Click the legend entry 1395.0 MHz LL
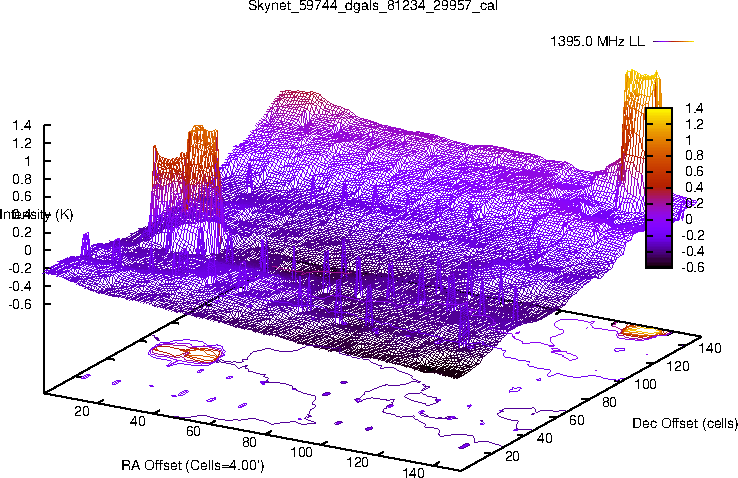 tap(597, 41)
